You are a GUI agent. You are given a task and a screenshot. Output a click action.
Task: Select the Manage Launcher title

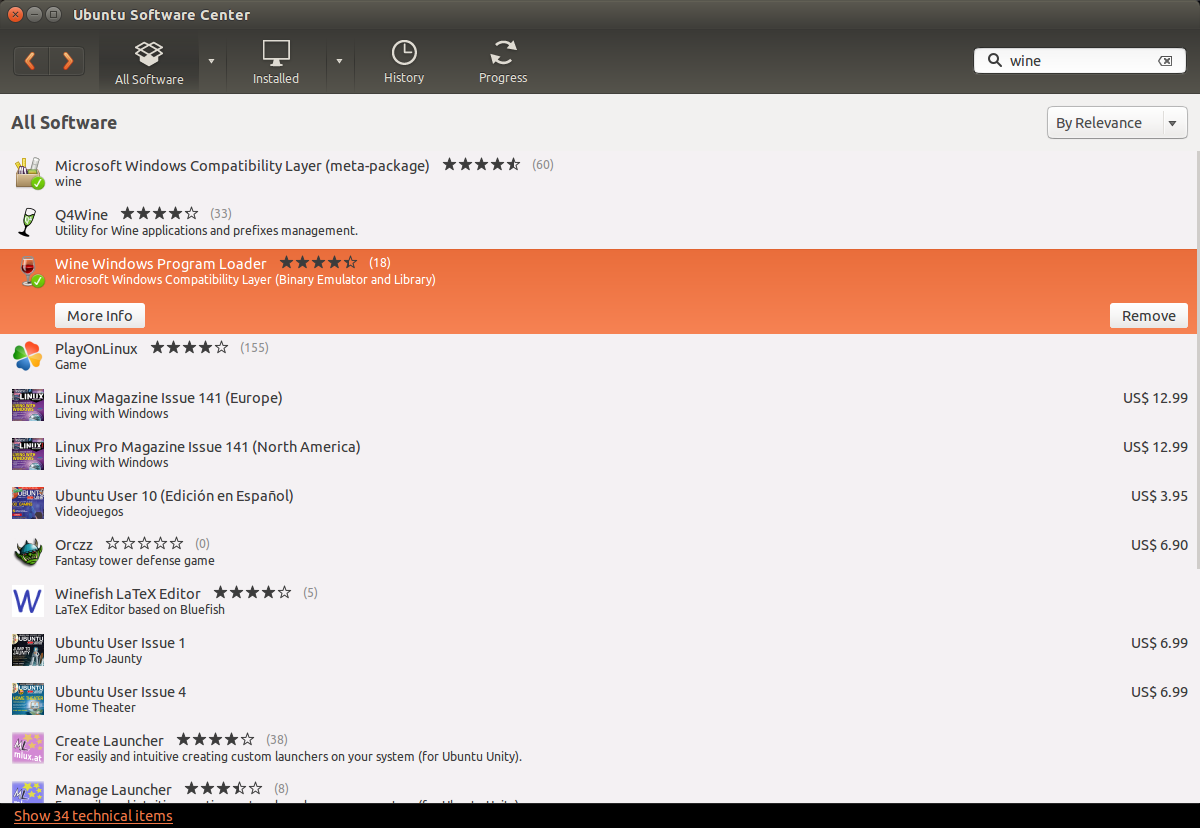(x=113, y=790)
